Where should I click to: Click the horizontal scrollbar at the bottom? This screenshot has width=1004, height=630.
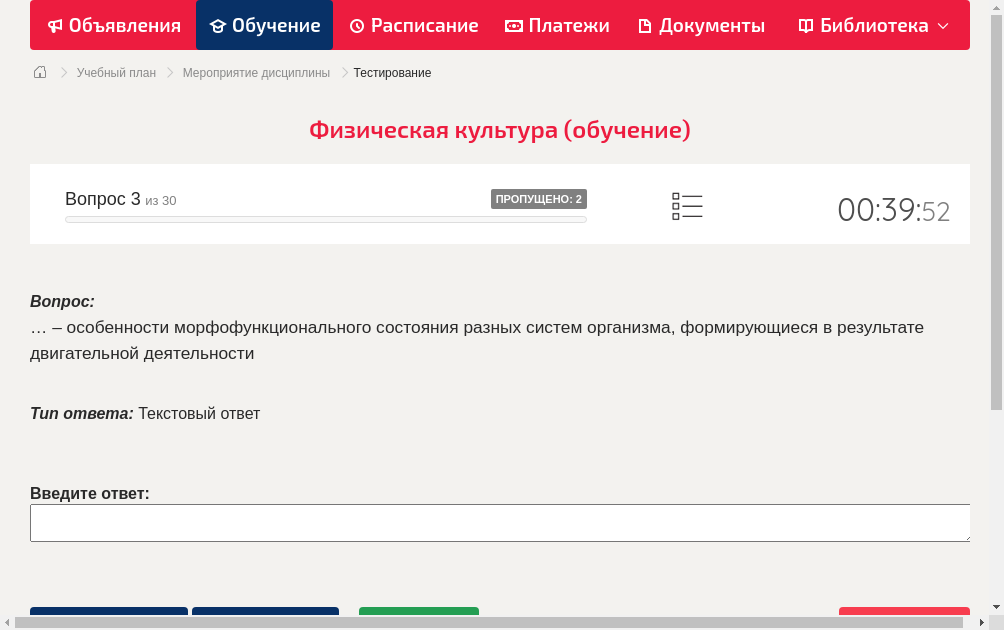click(x=490, y=623)
